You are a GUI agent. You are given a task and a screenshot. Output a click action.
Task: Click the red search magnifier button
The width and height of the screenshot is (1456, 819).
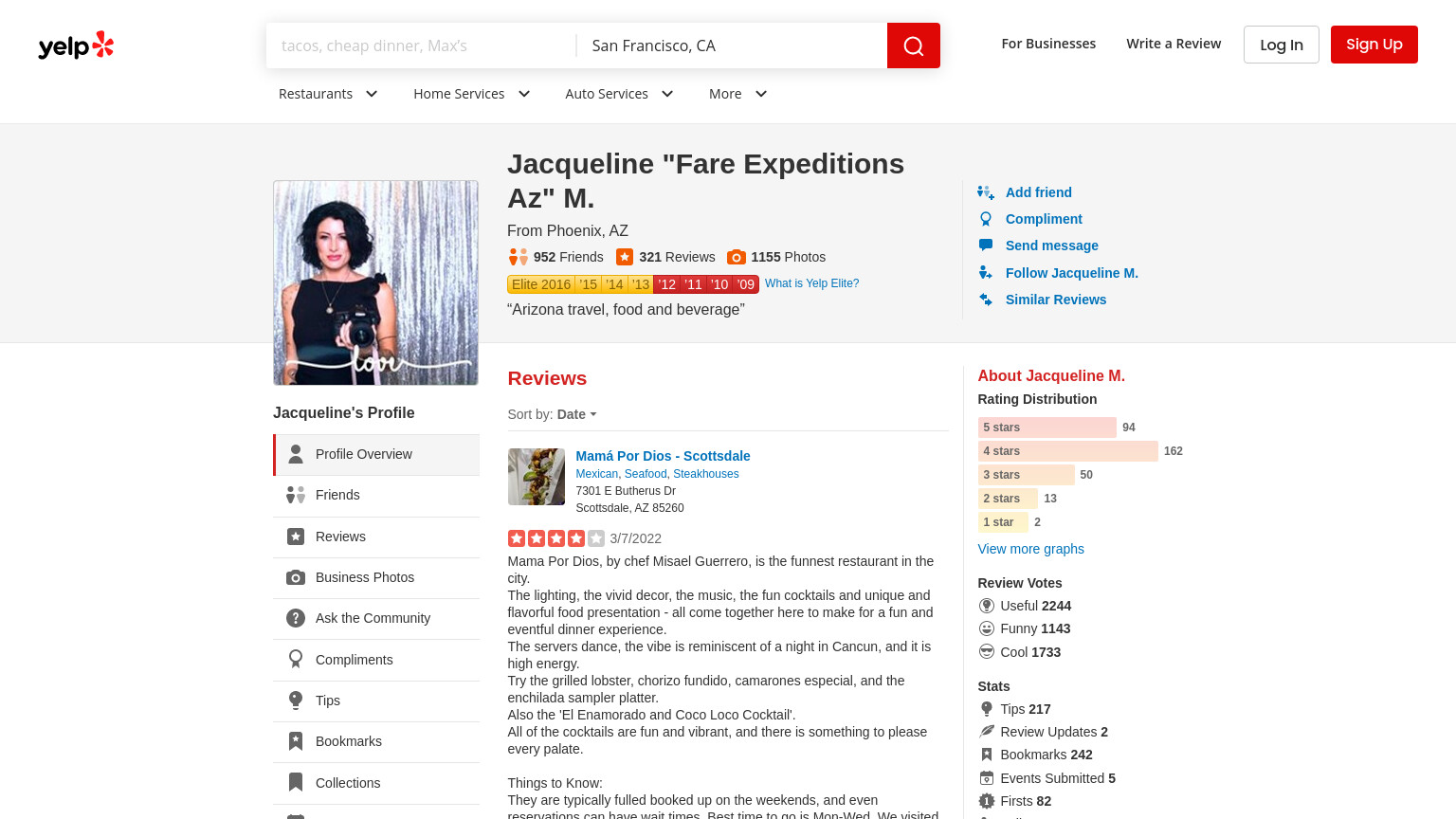tap(914, 45)
